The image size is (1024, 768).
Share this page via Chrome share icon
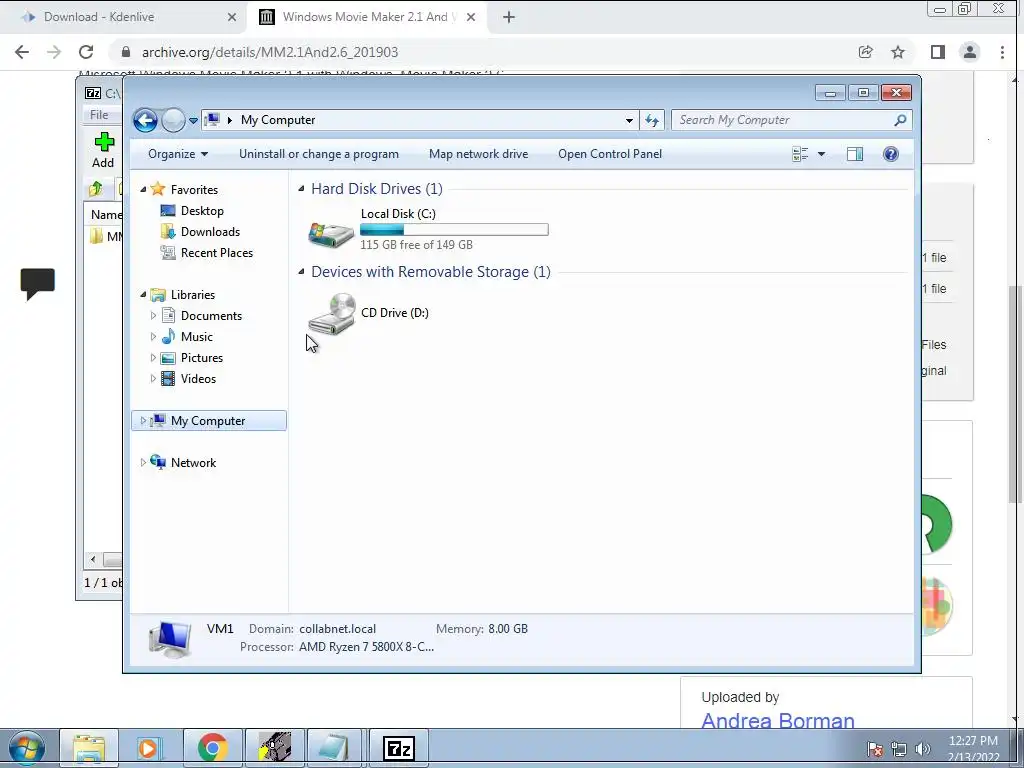pyautogui.click(x=866, y=52)
